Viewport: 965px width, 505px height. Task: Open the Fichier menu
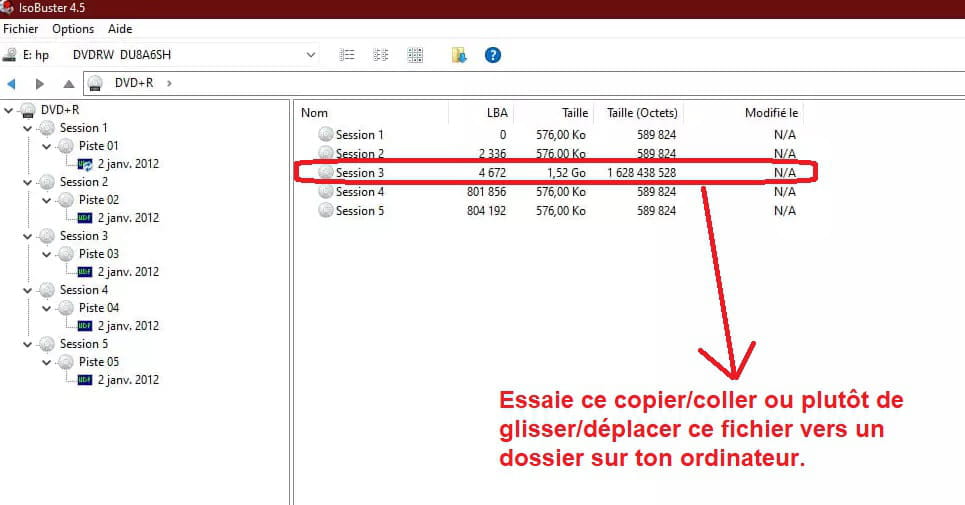point(20,29)
